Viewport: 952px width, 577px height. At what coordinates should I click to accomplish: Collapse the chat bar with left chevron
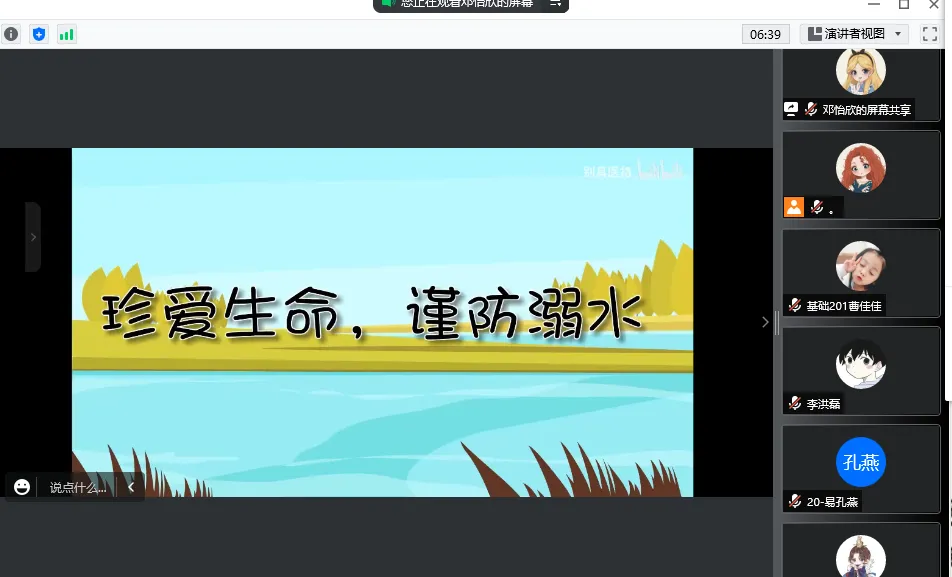130,487
